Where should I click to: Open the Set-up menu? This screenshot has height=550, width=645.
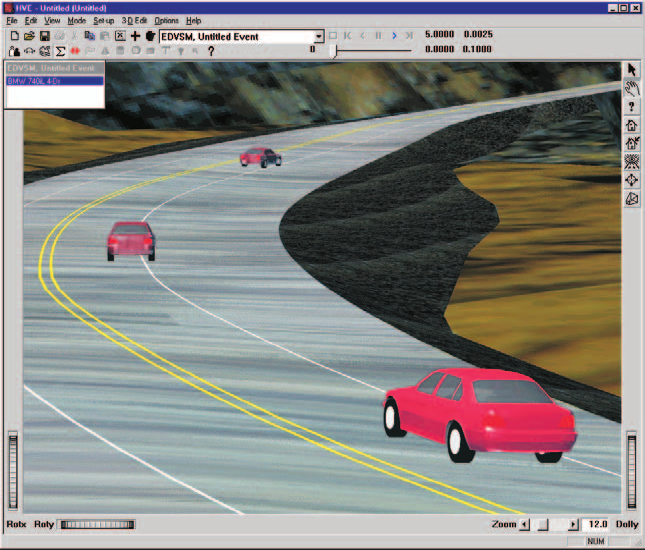point(104,21)
